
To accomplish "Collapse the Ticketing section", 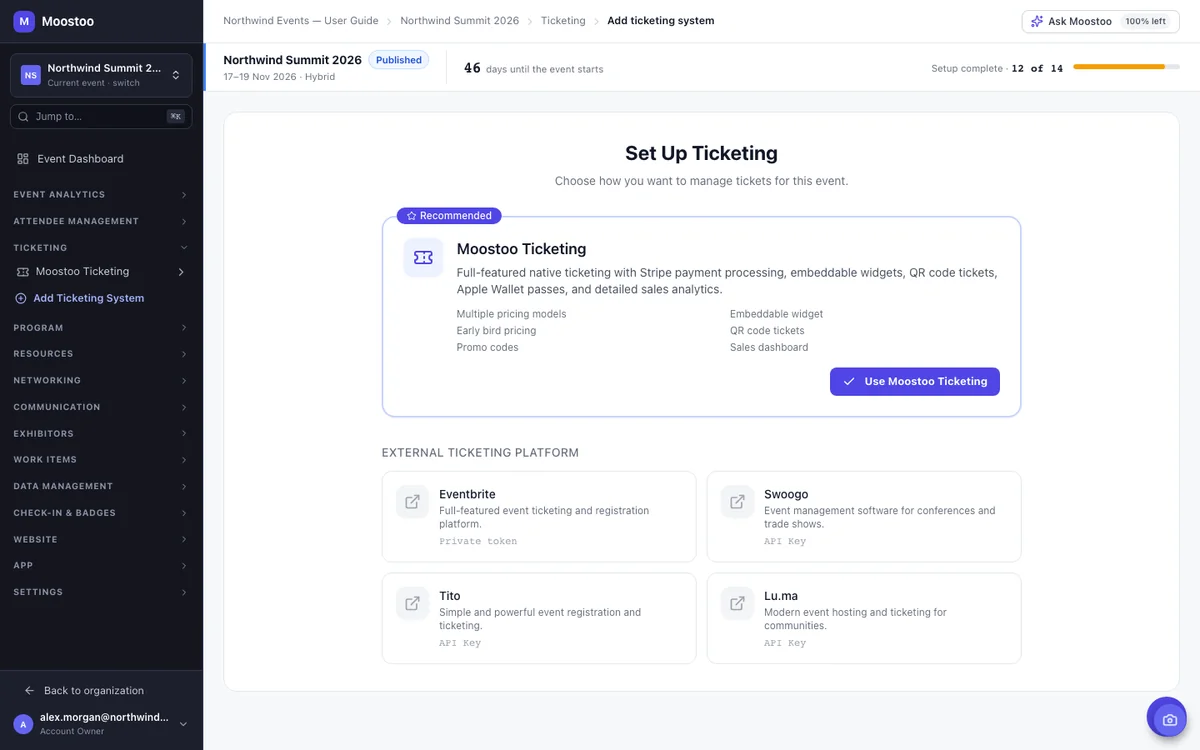I will (101, 248).
